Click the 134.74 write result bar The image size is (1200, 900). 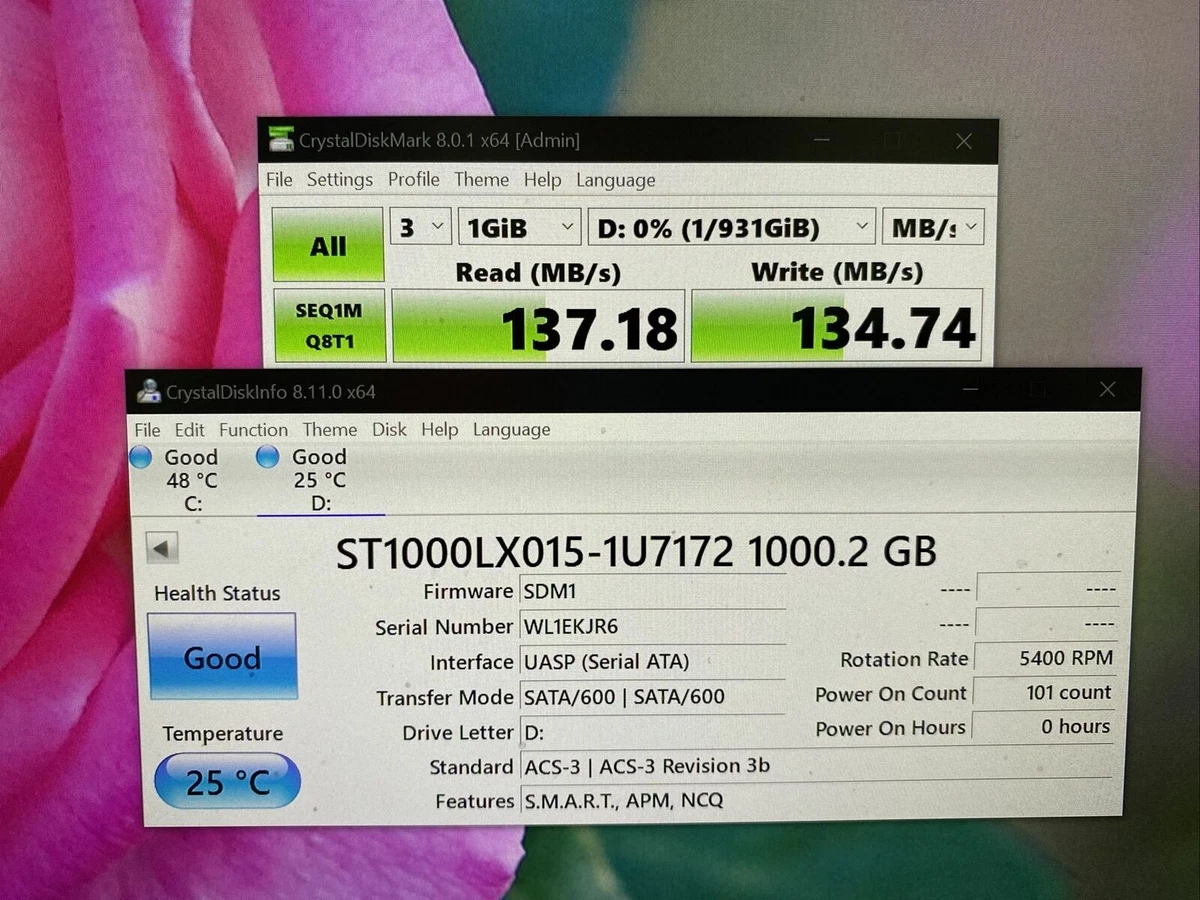click(x=837, y=326)
